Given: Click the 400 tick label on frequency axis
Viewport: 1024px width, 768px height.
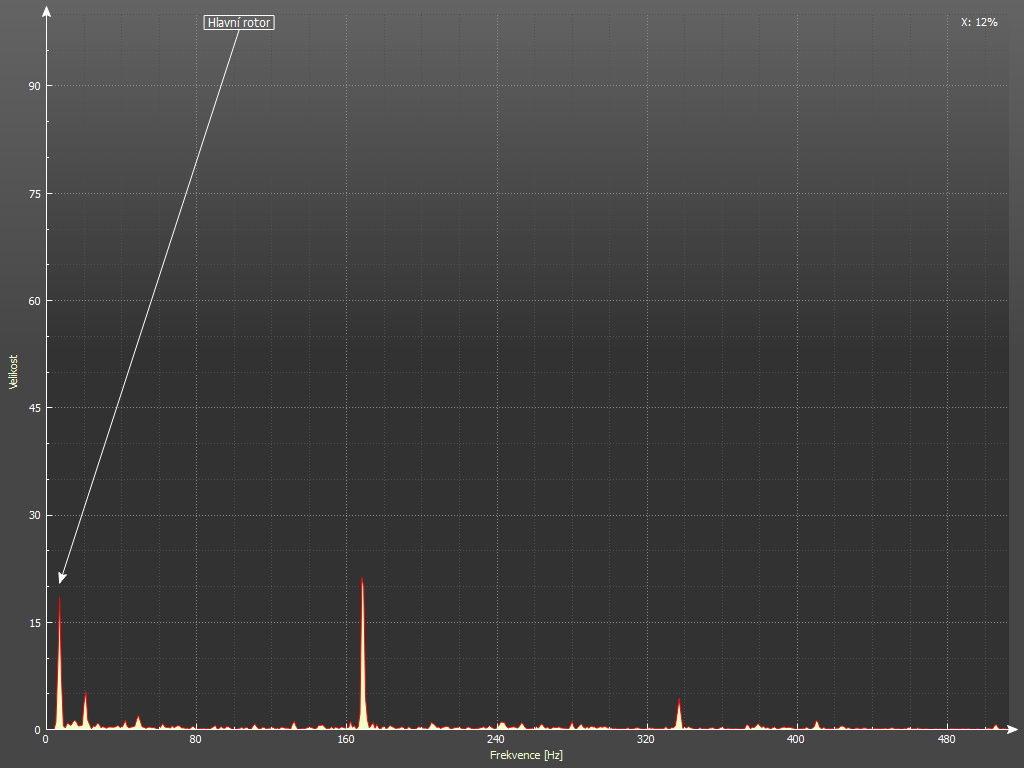Looking at the screenshot, I should pyautogui.click(x=796, y=740).
